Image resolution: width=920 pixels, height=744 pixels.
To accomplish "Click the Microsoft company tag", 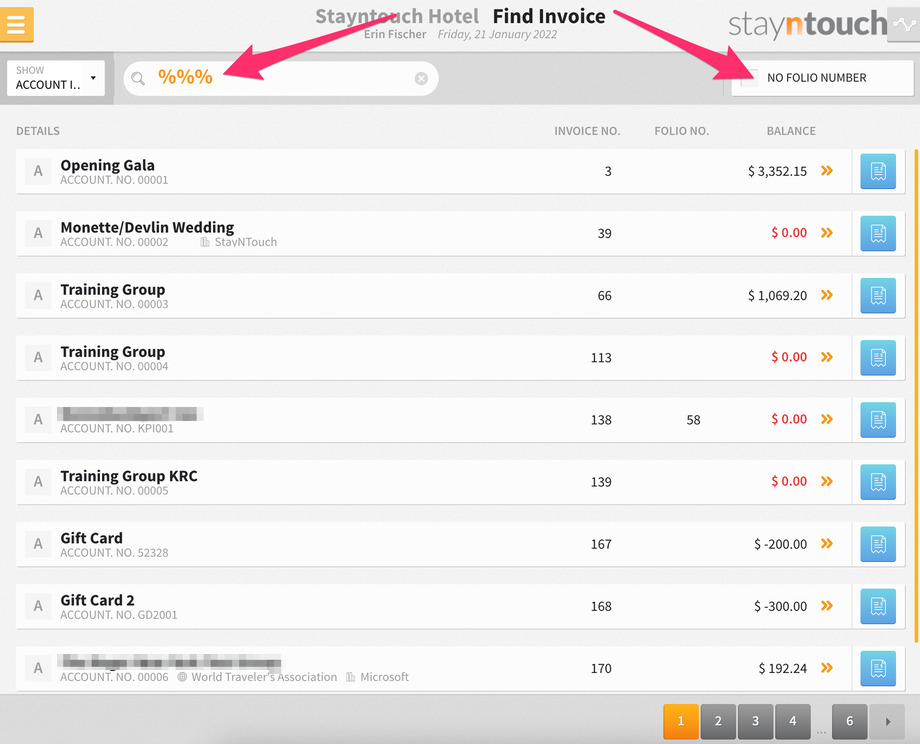I will pos(377,677).
